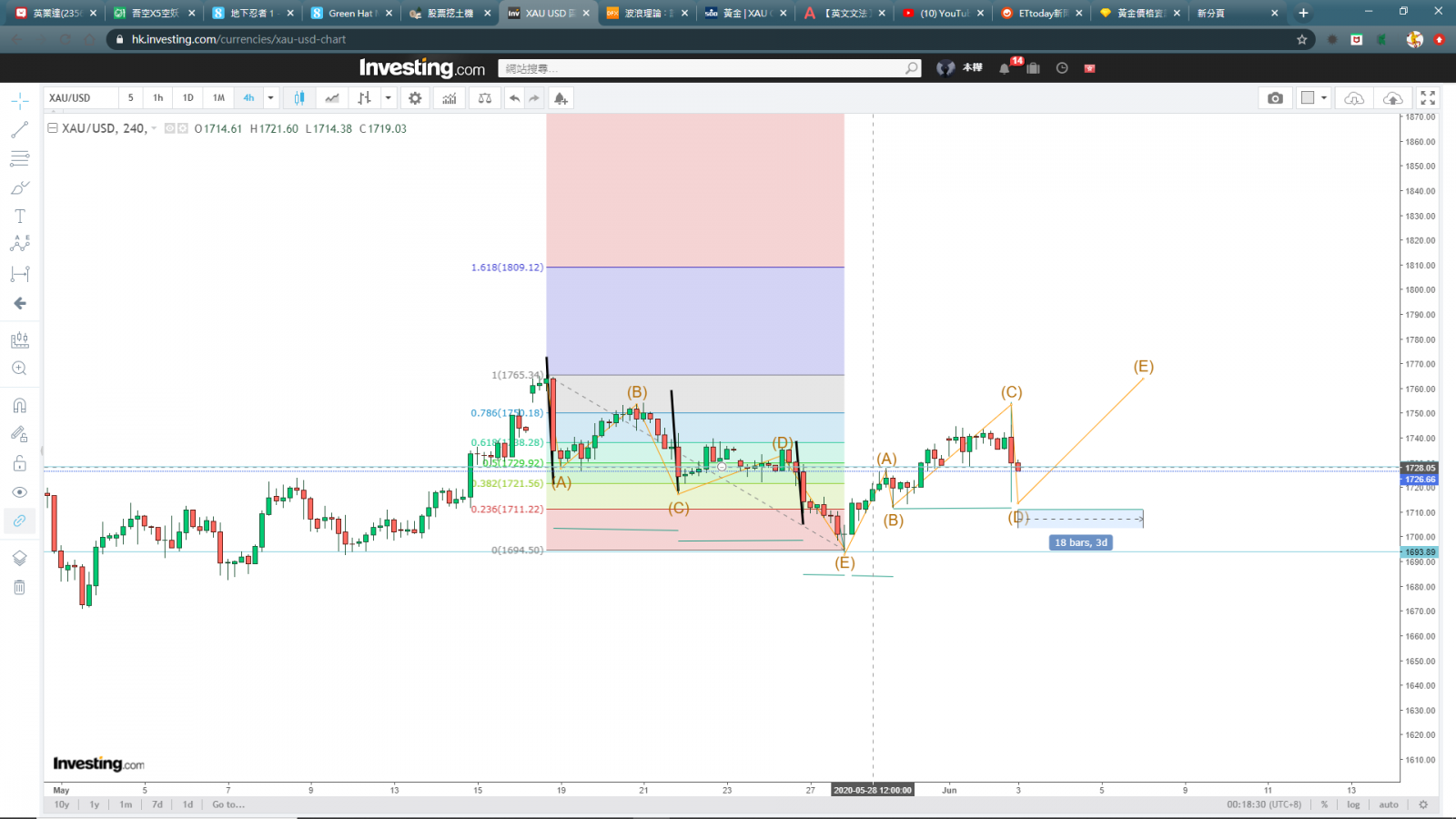The width and height of the screenshot is (1456, 819).
Task: Expand the chart style dropdown
Action: (x=389, y=98)
